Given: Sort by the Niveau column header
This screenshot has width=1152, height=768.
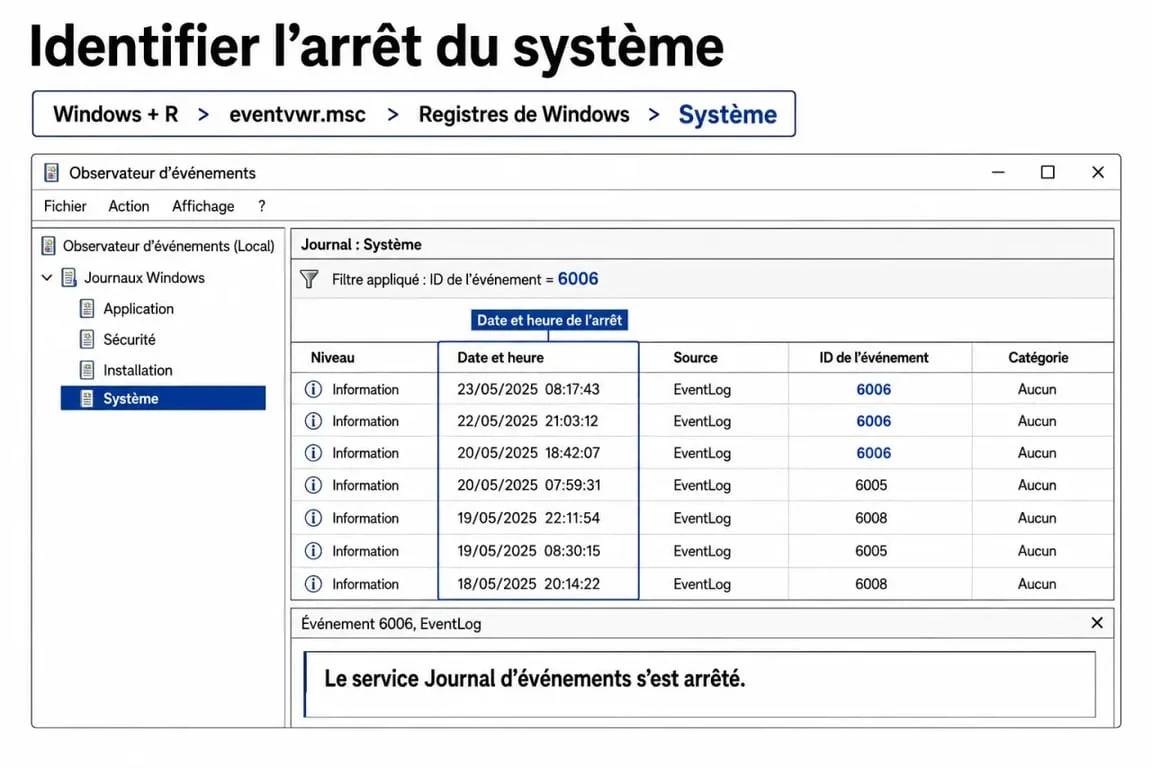Looking at the screenshot, I should (x=332, y=358).
